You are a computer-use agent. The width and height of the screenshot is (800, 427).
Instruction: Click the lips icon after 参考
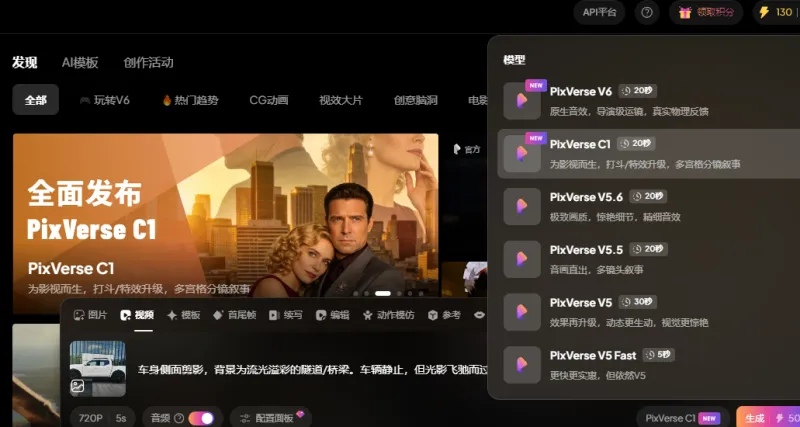[x=479, y=315]
